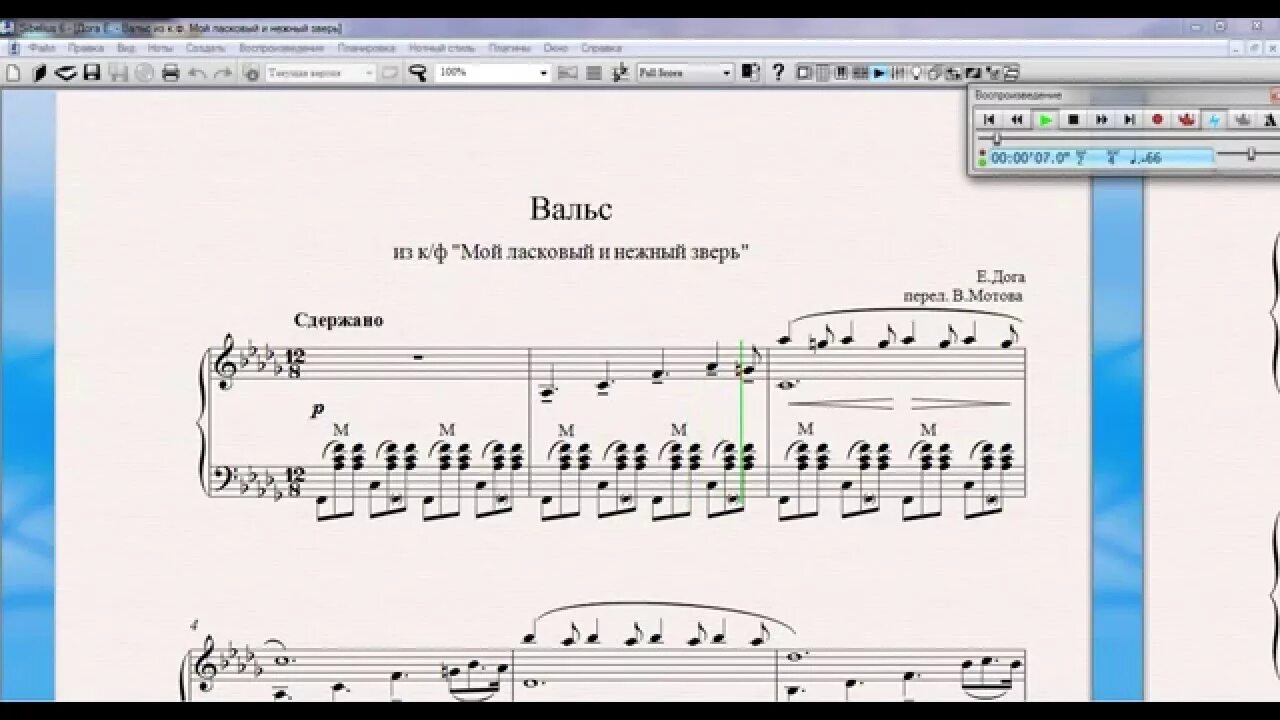Click the greyed comment icon beside the version box

(390, 72)
